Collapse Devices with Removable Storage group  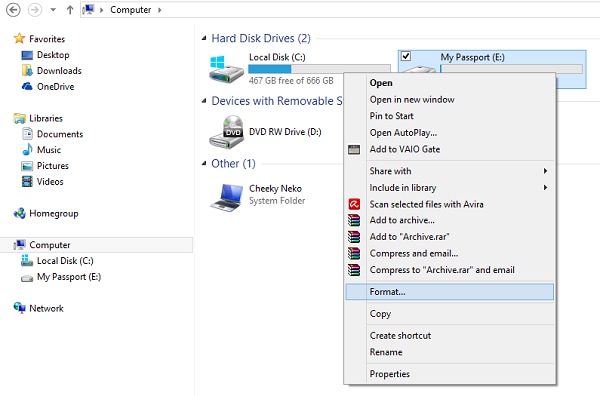[204, 101]
